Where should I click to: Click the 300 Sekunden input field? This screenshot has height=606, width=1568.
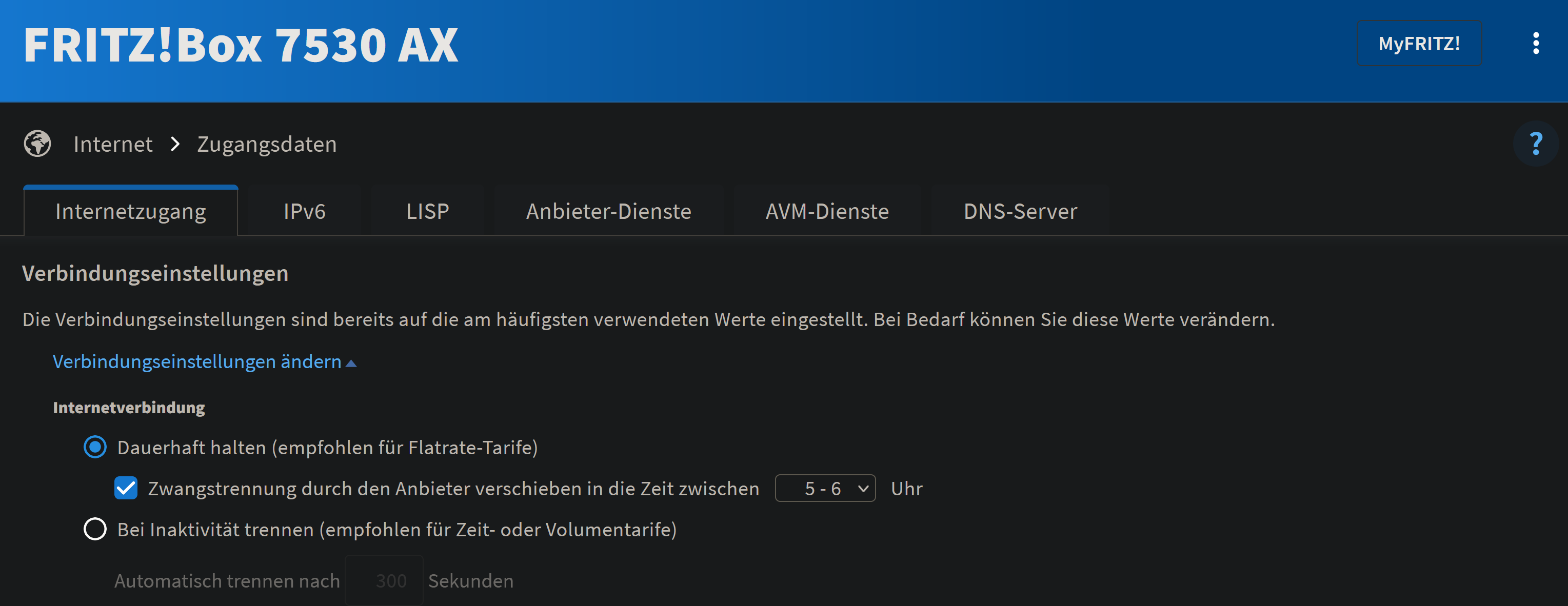point(384,580)
